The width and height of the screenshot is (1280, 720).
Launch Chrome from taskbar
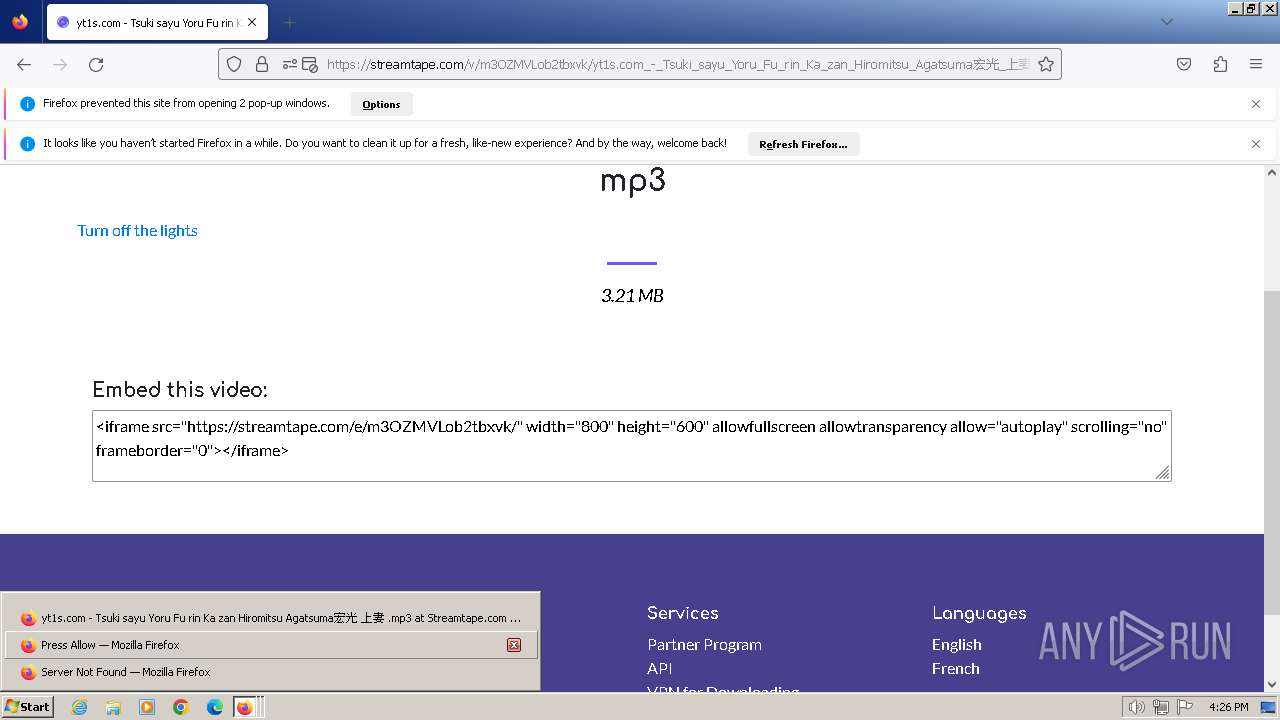click(181, 707)
